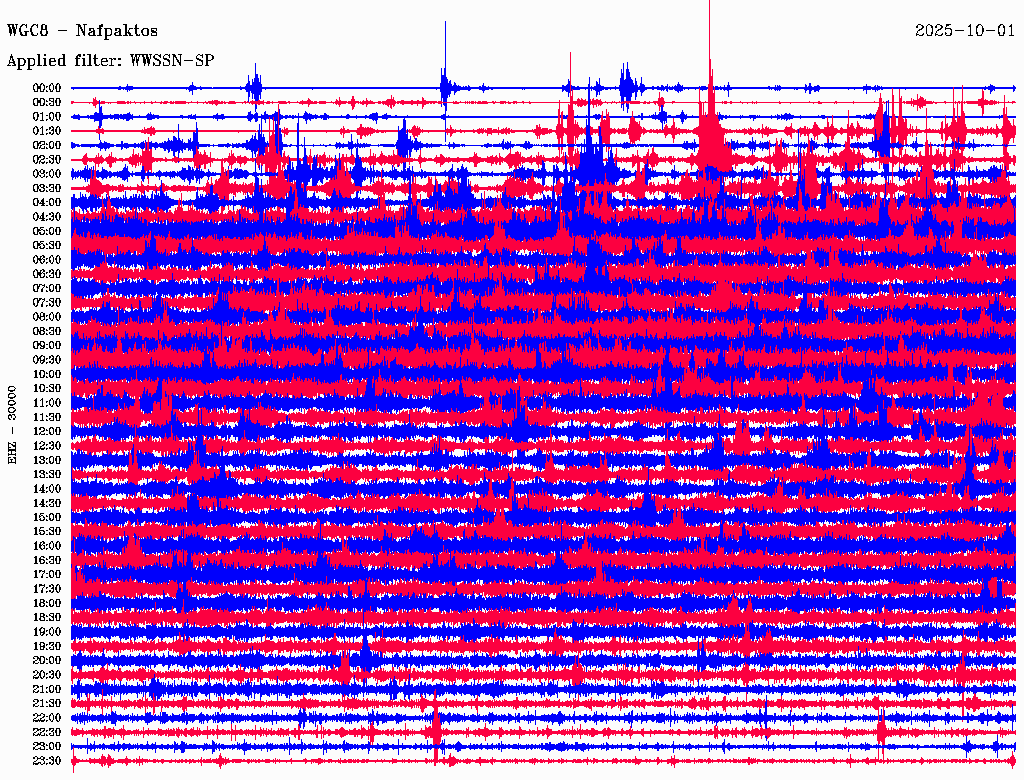Select the 22:30 time row label
This screenshot has height=780, width=1024.
47,732
